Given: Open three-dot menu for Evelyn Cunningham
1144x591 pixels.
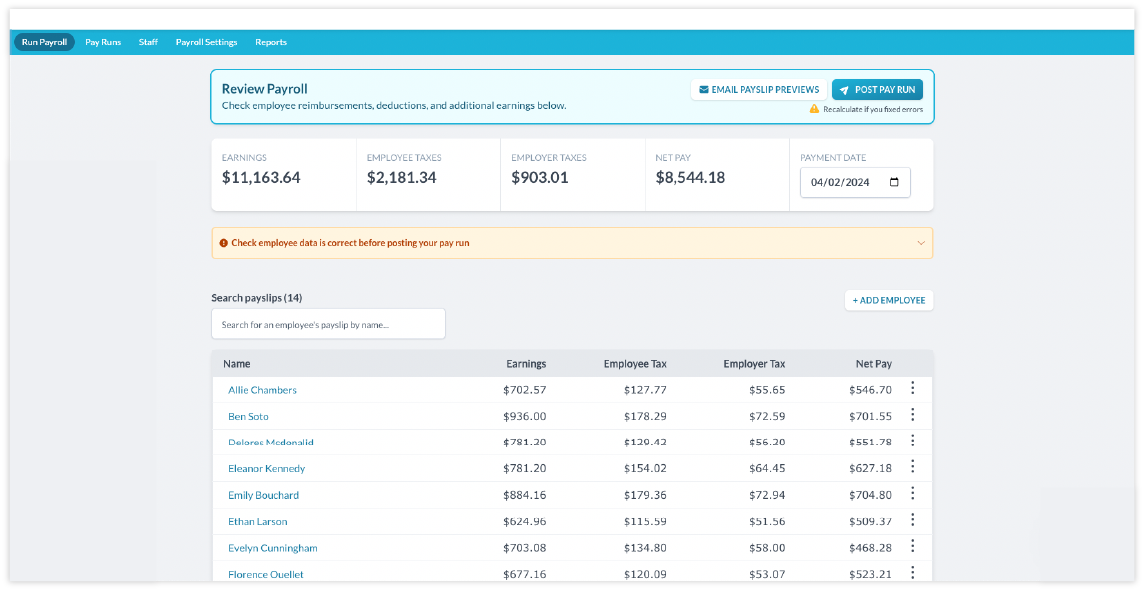Looking at the screenshot, I should tap(912, 547).
